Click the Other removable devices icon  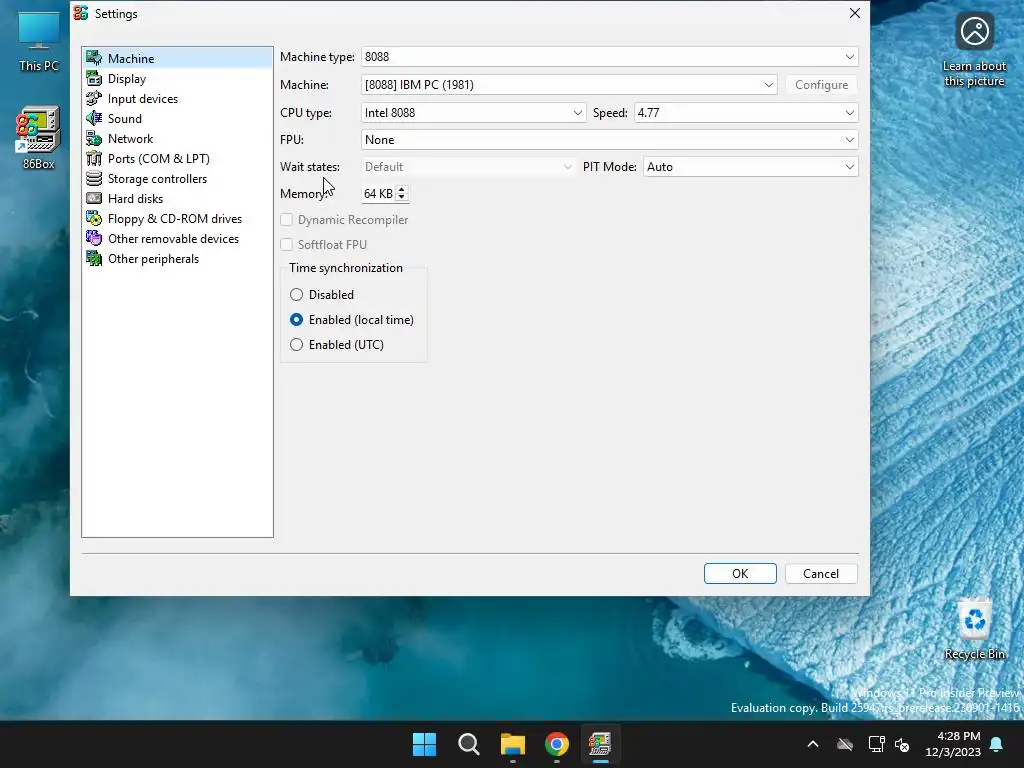tap(94, 238)
